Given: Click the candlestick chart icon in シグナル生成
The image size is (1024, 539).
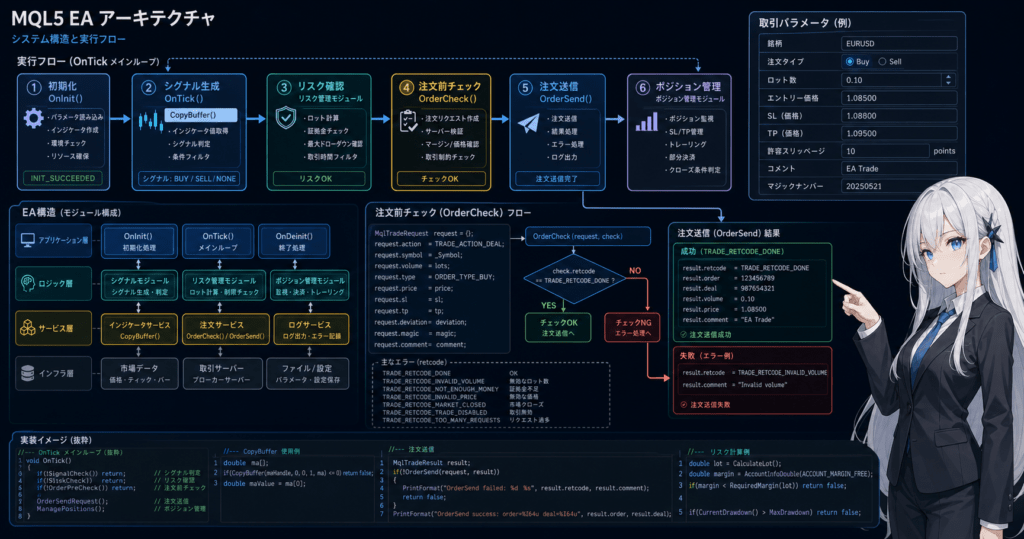Looking at the screenshot, I should (151, 121).
